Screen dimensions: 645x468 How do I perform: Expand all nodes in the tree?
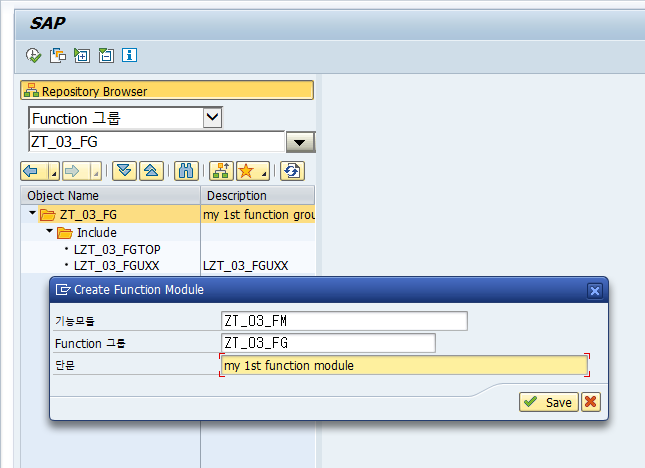[x=124, y=171]
